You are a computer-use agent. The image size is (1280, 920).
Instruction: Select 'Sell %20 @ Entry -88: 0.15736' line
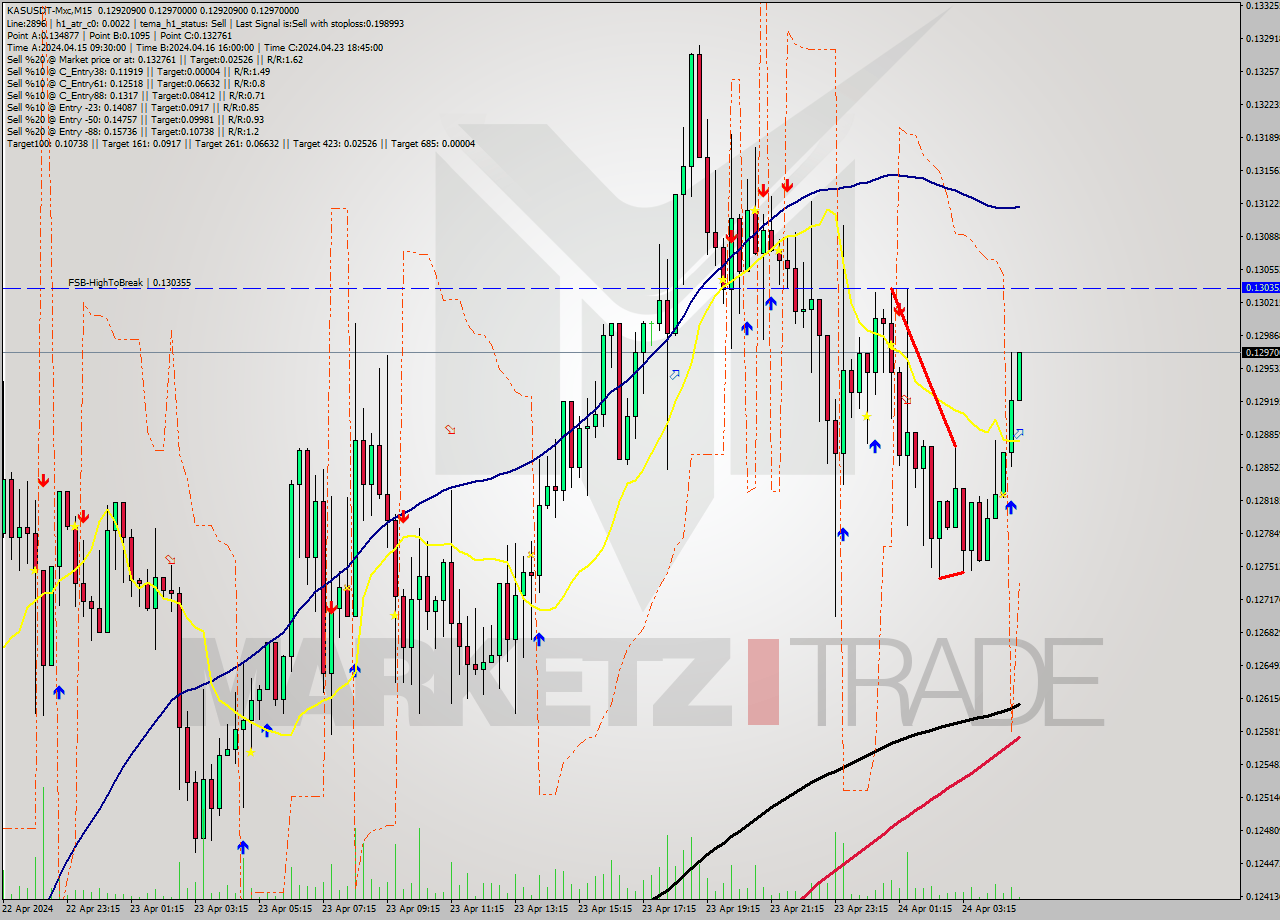coord(132,131)
